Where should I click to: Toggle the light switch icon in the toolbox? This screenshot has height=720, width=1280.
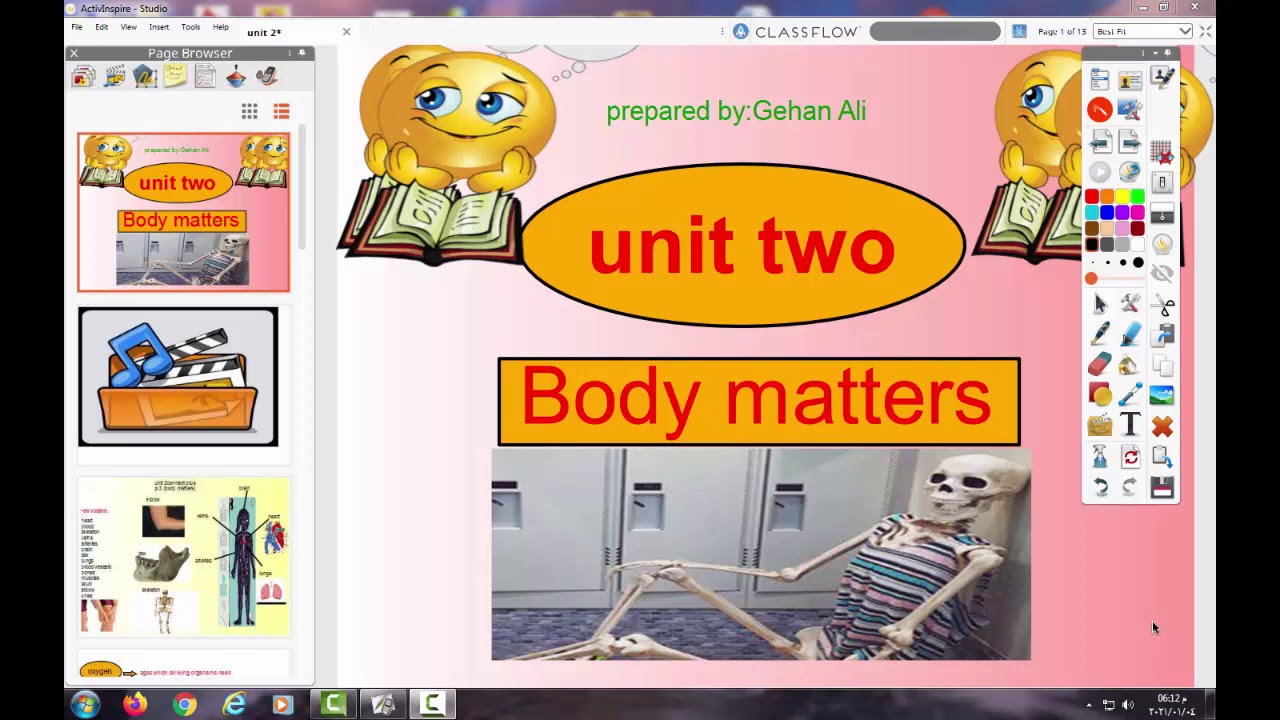[1162, 183]
